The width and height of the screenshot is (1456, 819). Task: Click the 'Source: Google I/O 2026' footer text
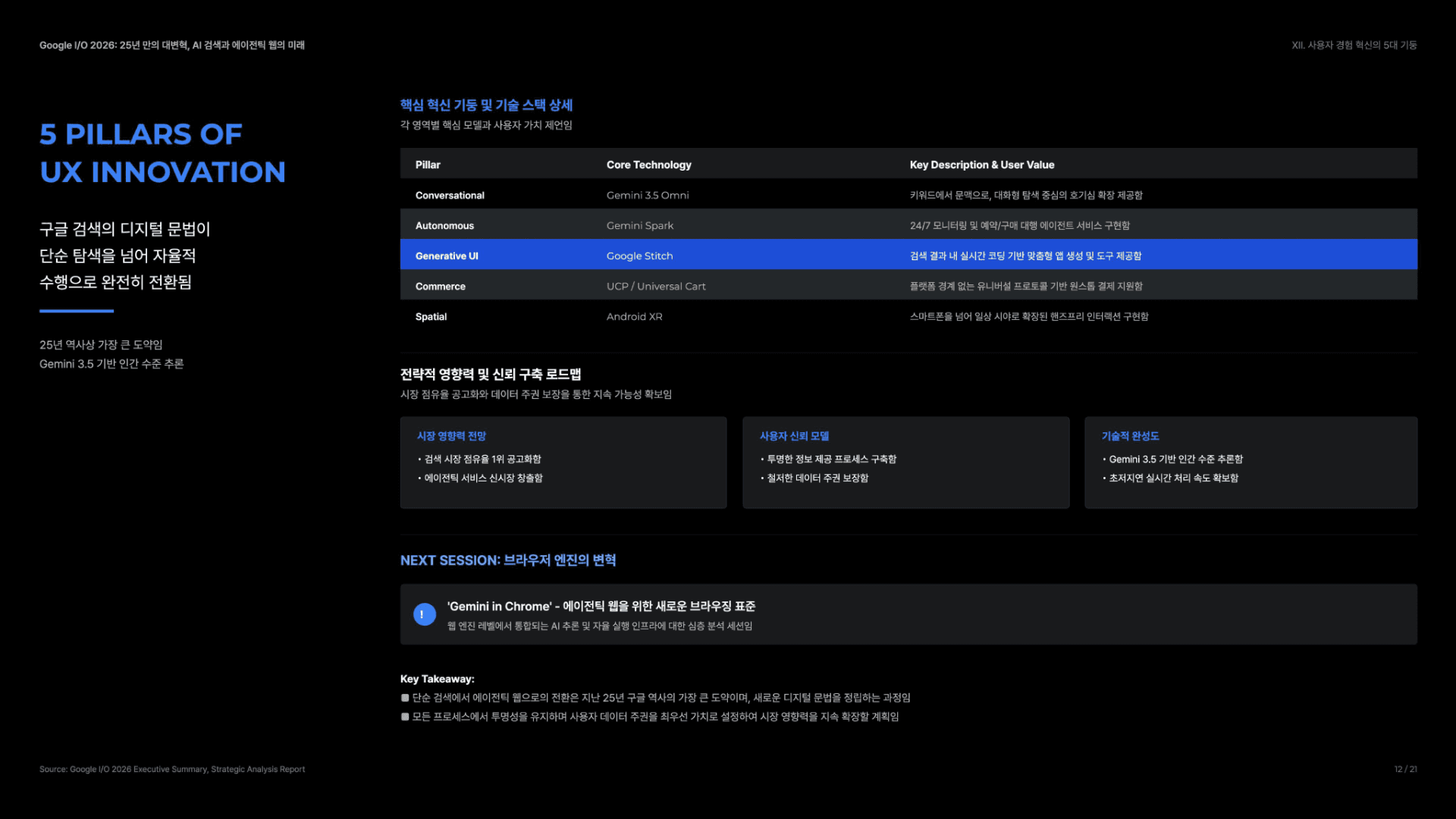(x=172, y=769)
